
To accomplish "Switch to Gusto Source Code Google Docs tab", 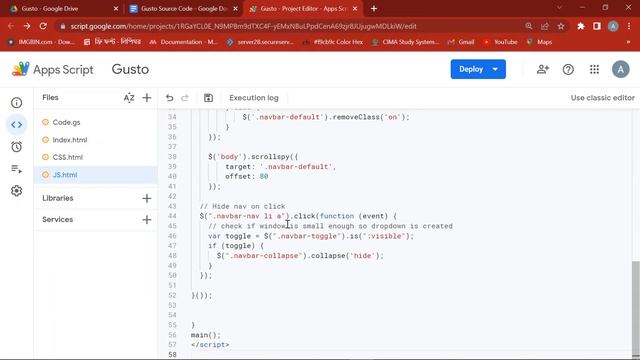I will (x=184, y=9).
